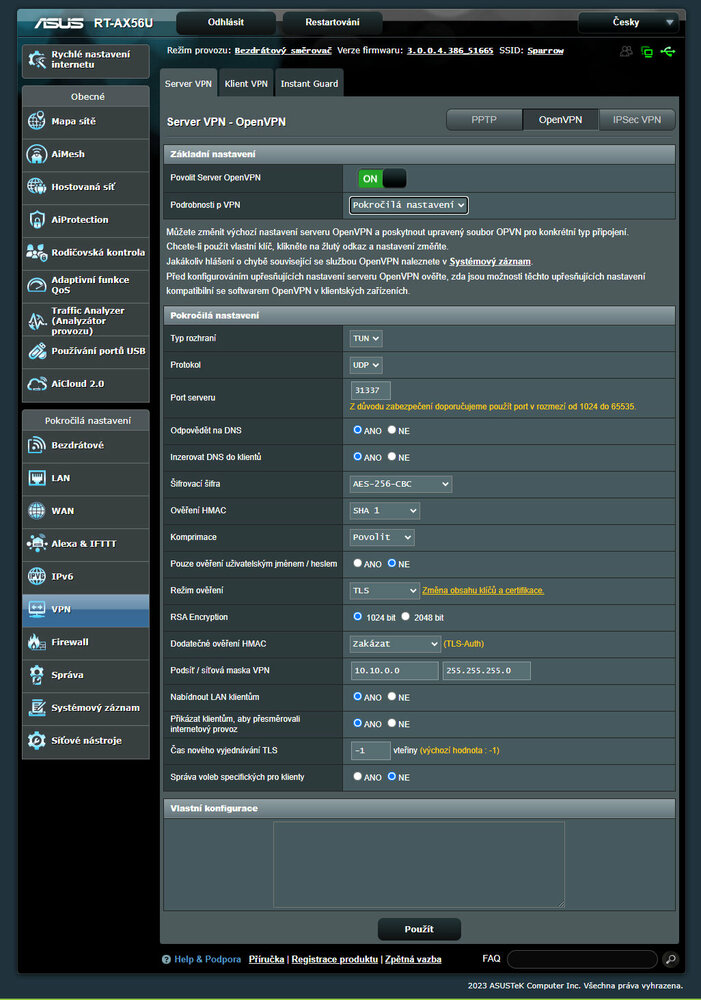
Task: Select ANO for Správa voleb specifických pro klienty
Action: (358, 777)
